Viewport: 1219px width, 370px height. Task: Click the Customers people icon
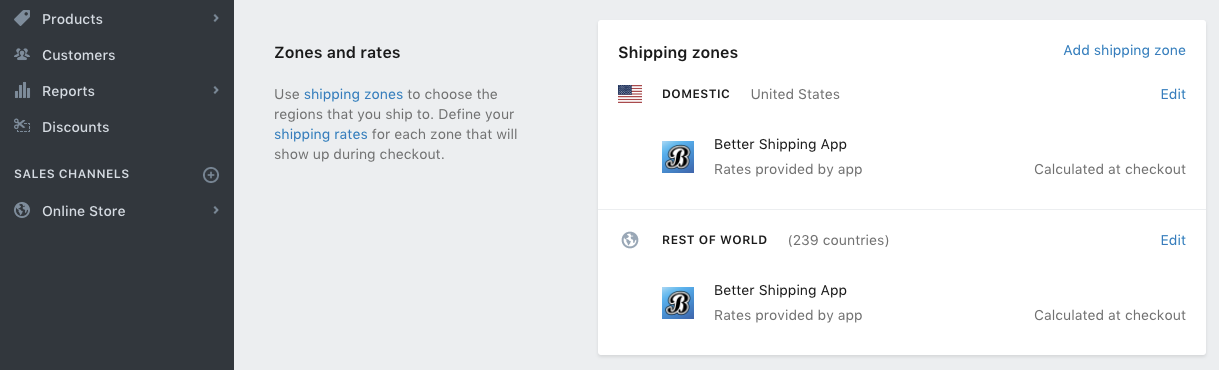(22, 55)
